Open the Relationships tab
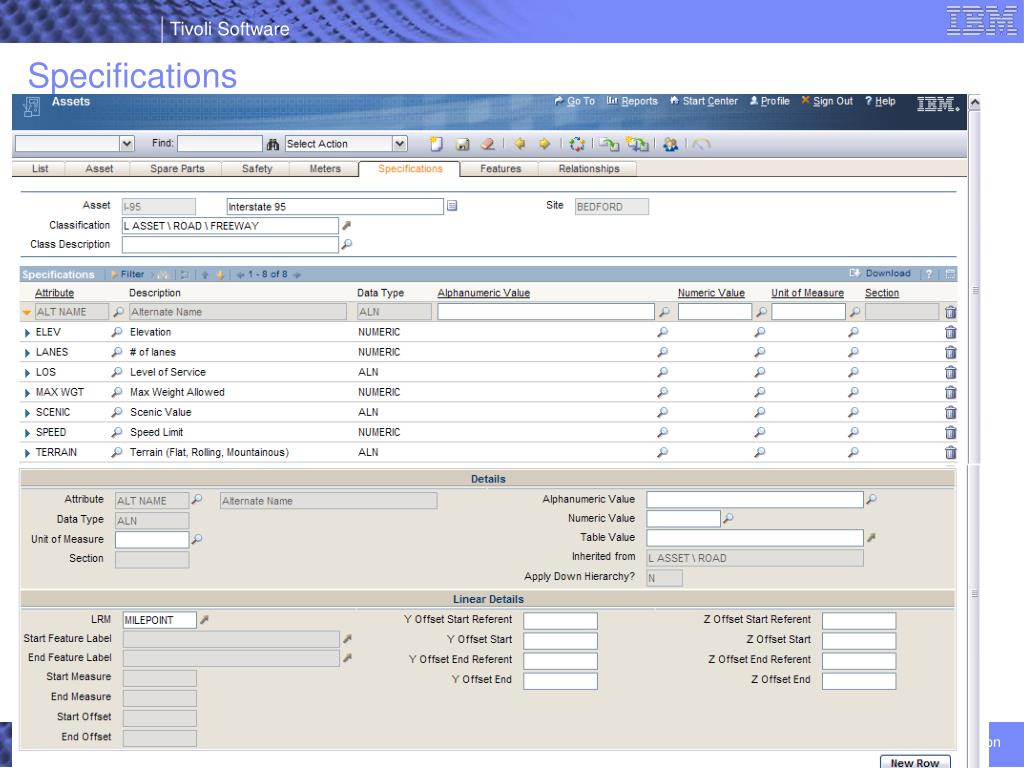1024x768 pixels. [x=588, y=168]
